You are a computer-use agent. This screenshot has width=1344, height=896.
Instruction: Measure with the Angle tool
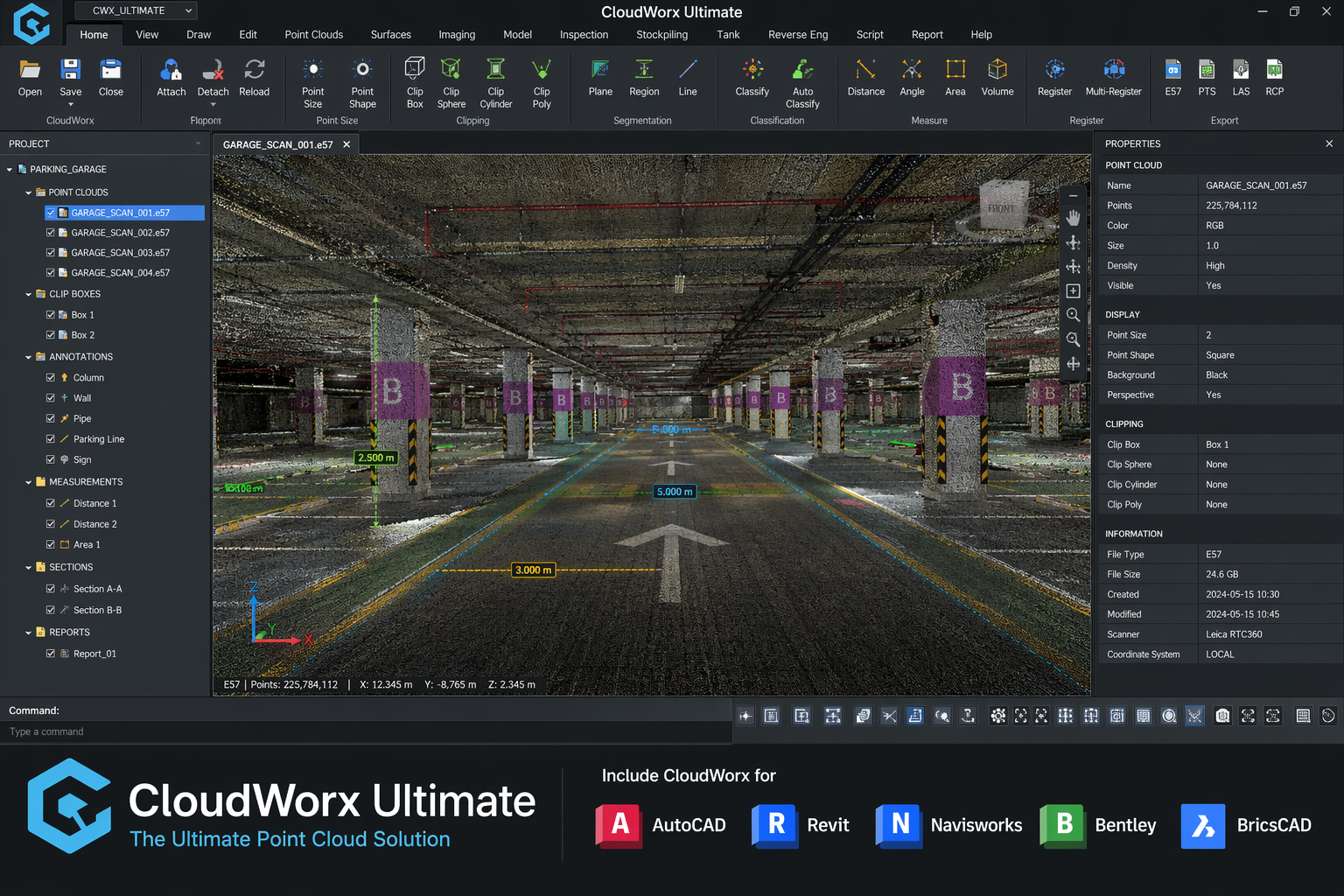(x=912, y=78)
